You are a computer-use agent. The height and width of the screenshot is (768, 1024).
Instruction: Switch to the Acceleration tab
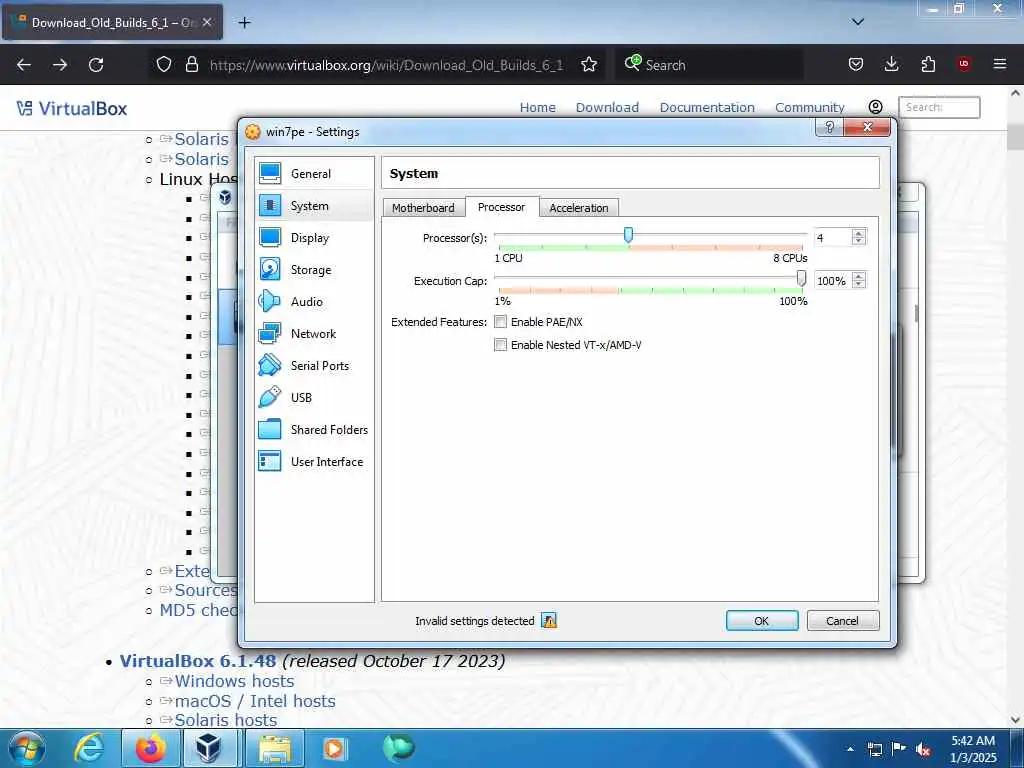(x=579, y=208)
